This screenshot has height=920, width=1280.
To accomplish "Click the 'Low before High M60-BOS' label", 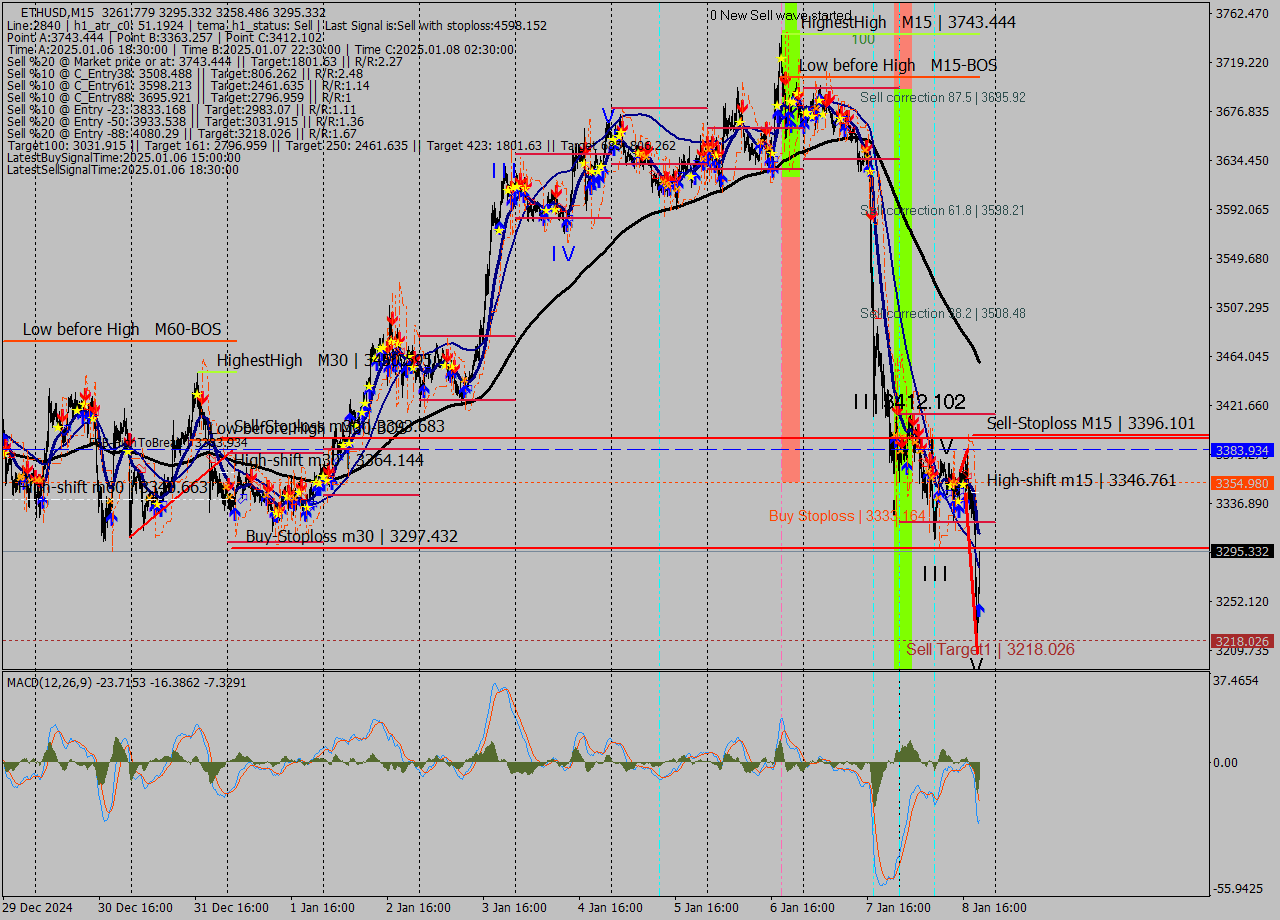I will click(x=122, y=329).
